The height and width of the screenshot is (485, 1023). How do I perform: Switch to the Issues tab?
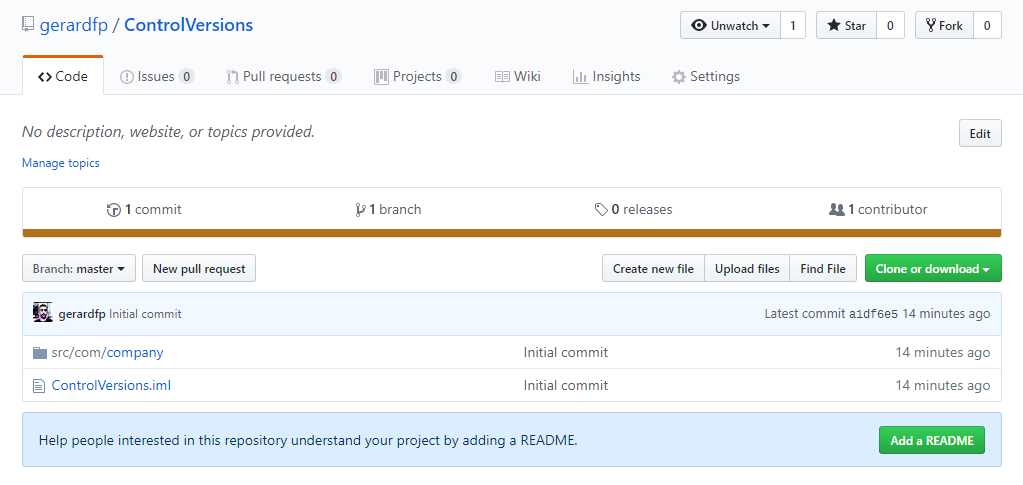(156, 77)
